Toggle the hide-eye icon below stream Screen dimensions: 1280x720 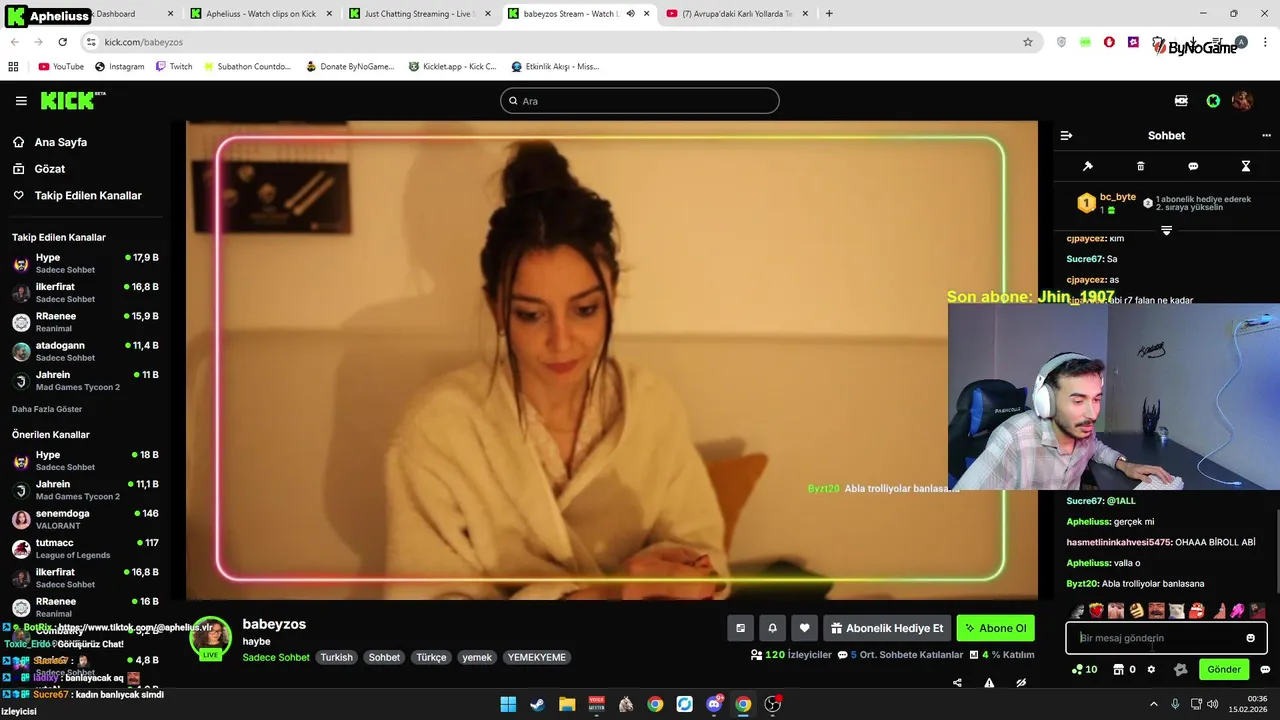click(x=1021, y=683)
